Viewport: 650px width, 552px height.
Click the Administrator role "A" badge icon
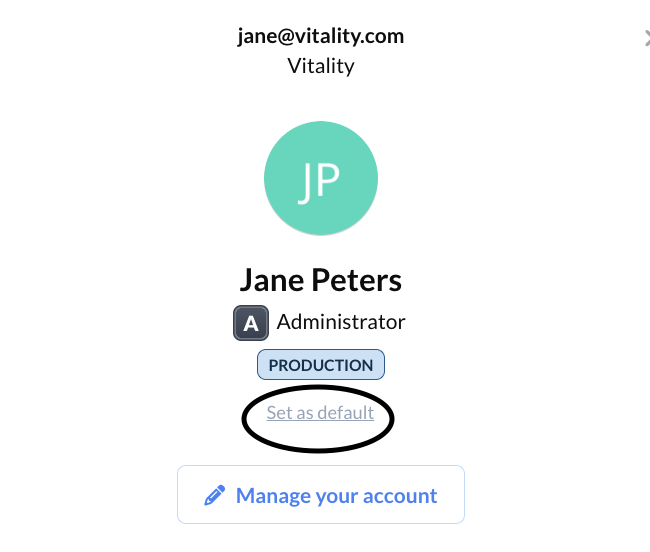click(x=251, y=323)
